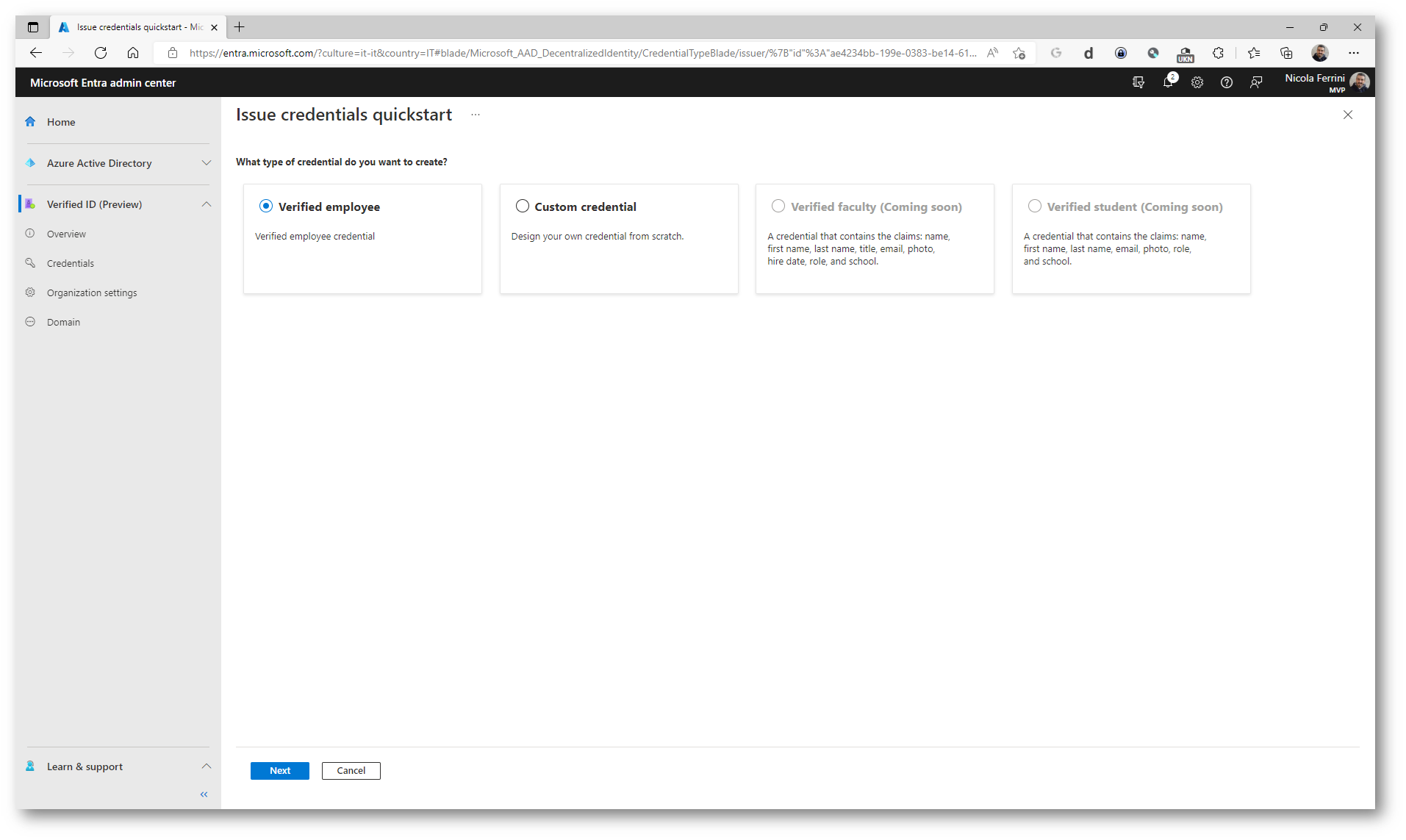The image size is (1406, 840).
Task: View site information lock icon
Action: pos(173,53)
